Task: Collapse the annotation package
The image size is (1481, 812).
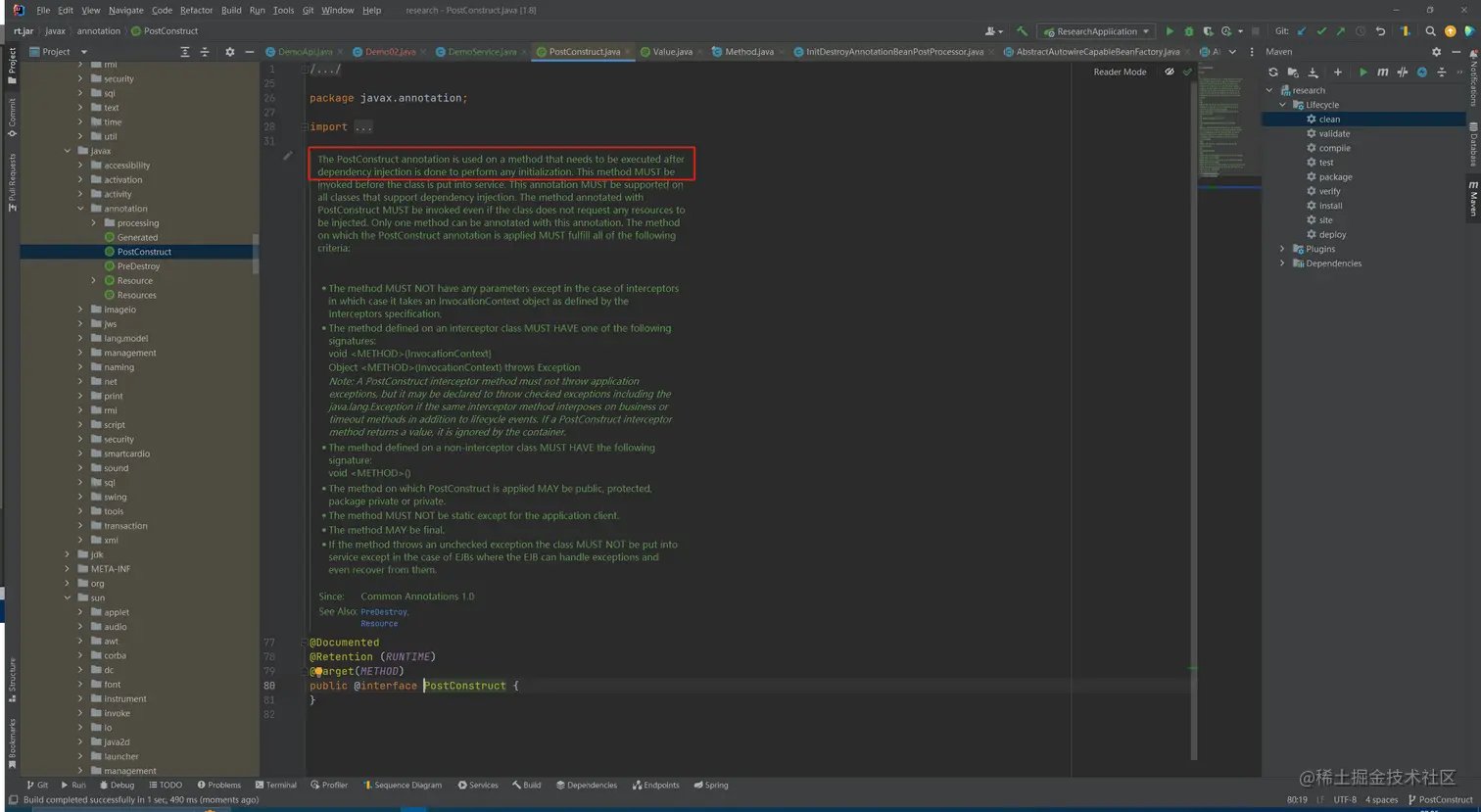Action: [x=80, y=209]
